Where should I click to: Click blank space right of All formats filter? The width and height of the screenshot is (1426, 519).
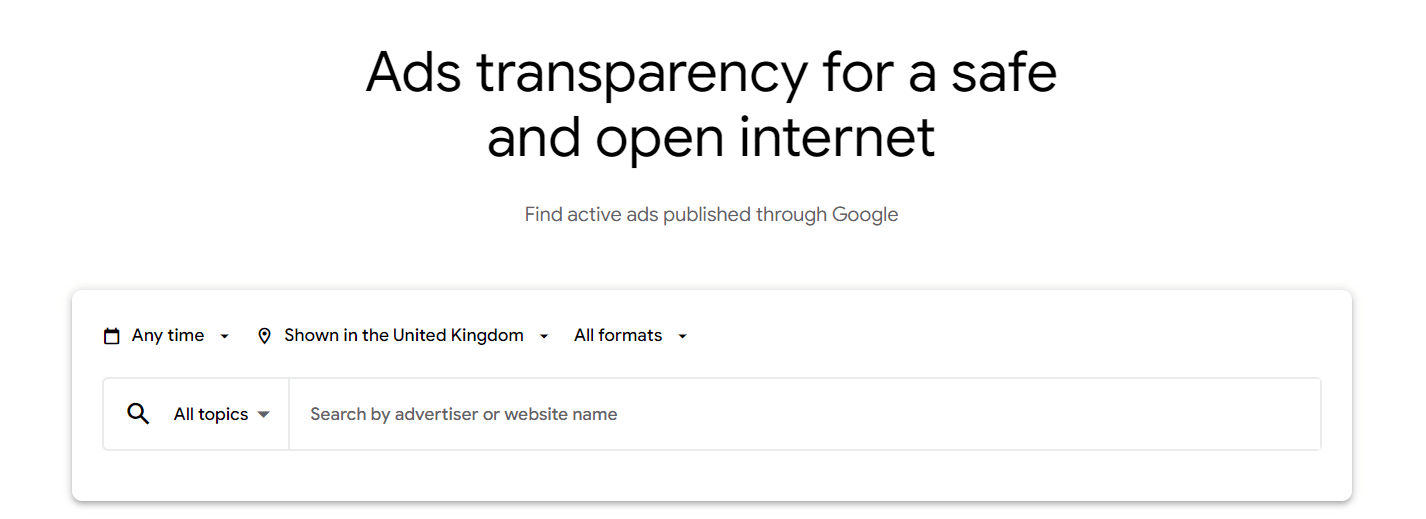click(1000, 336)
